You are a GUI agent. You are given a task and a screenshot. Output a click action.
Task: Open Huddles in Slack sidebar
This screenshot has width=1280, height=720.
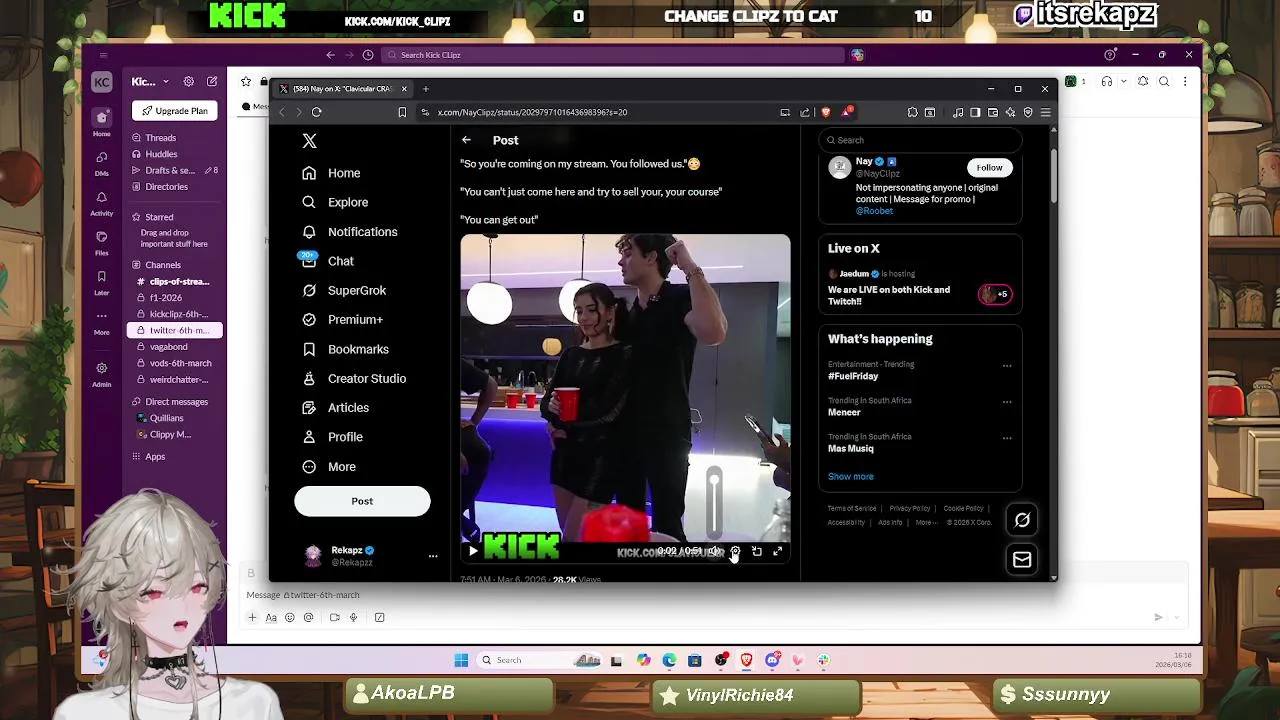(x=154, y=155)
